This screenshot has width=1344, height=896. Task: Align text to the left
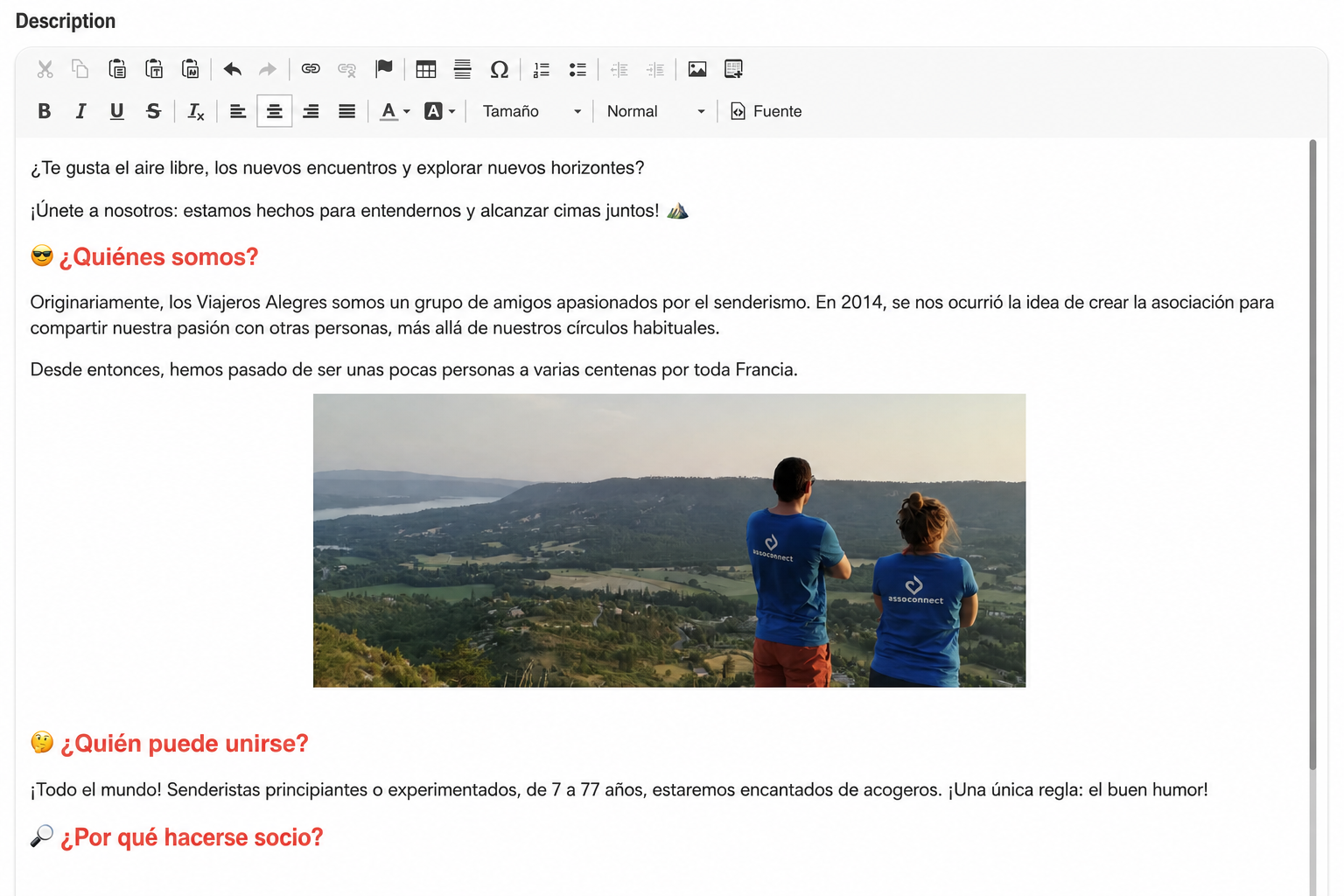pos(238,111)
